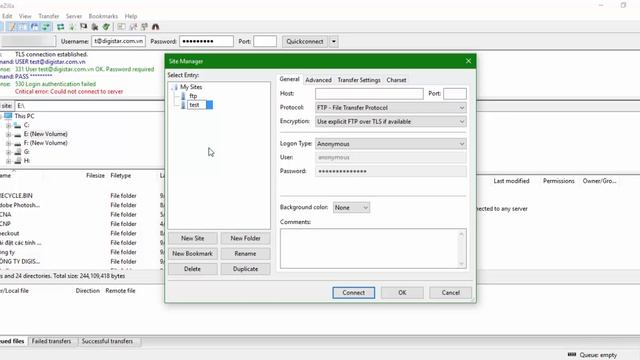
Task: Click the This PC computer icon
Action: point(8,116)
